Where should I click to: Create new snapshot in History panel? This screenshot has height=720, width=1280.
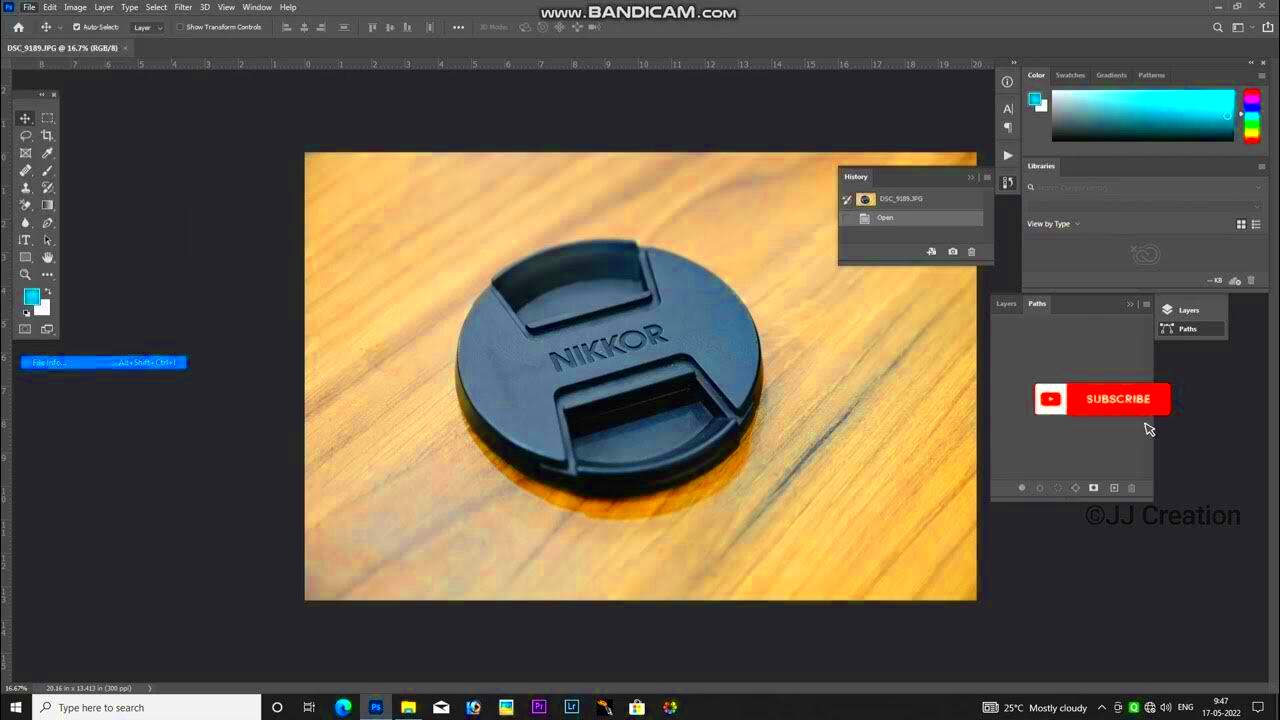952,252
